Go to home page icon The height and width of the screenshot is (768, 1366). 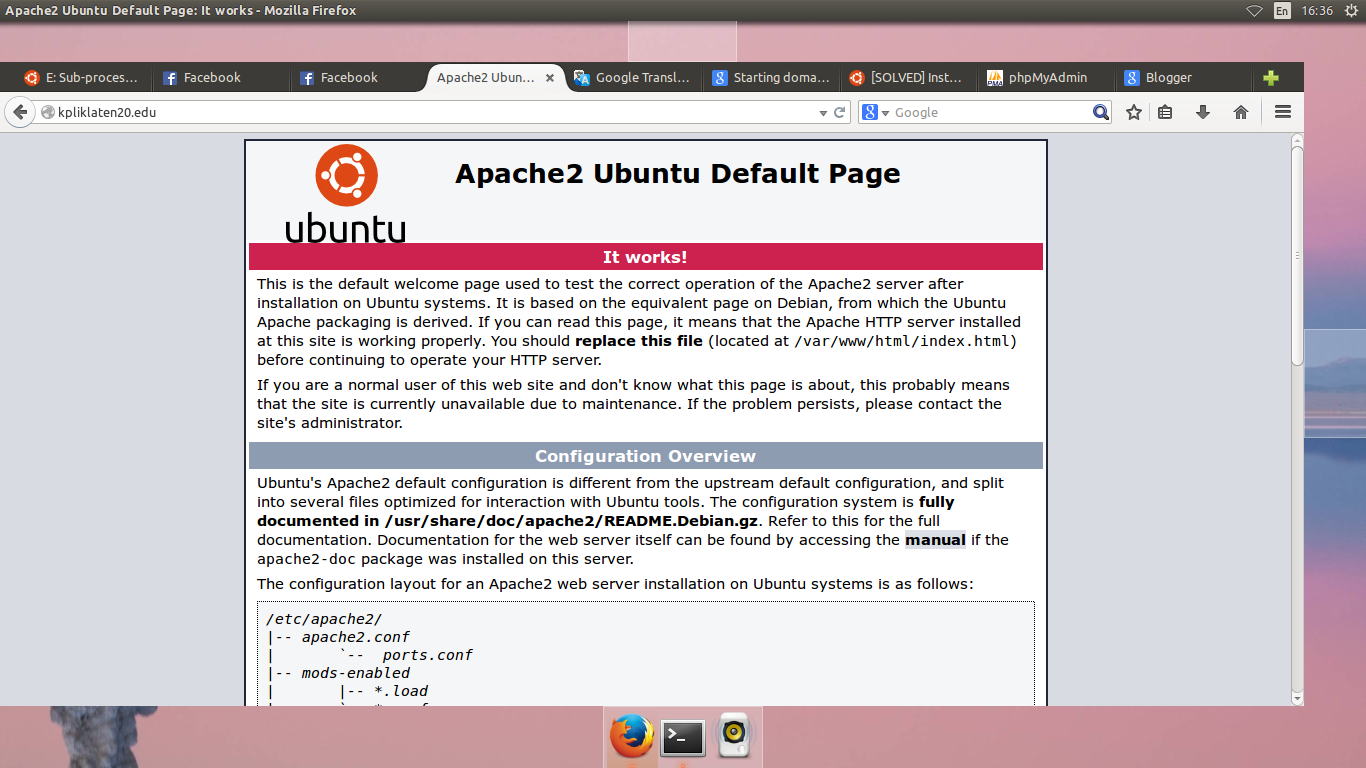click(x=1241, y=113)
